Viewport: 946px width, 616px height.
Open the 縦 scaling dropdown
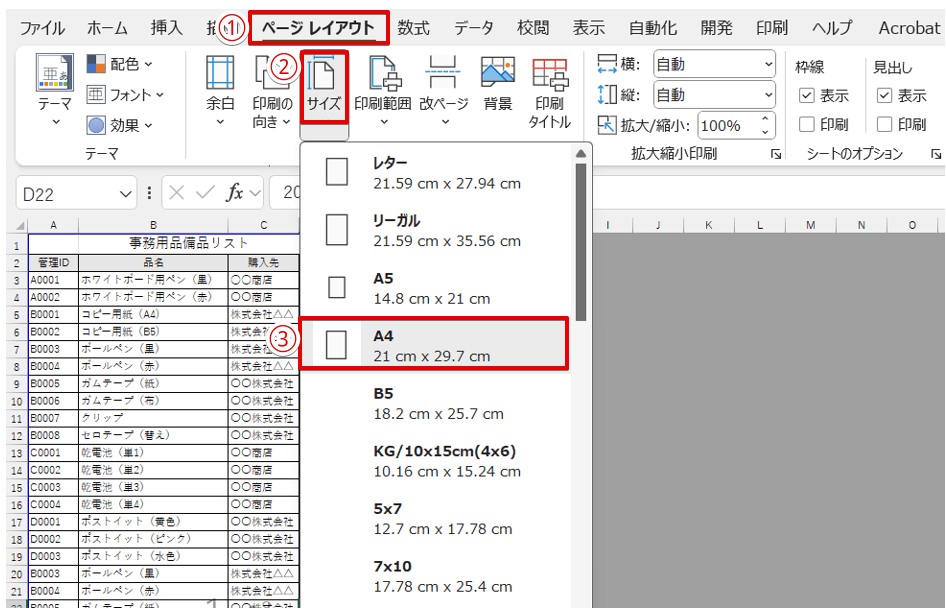pyautogui.click(x=769, y=94)
